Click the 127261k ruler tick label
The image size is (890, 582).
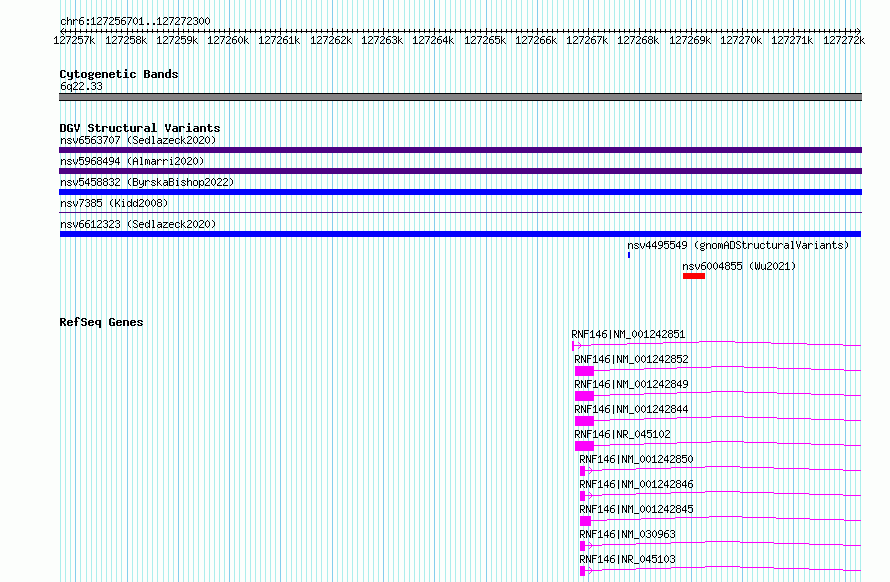(279, 40)
